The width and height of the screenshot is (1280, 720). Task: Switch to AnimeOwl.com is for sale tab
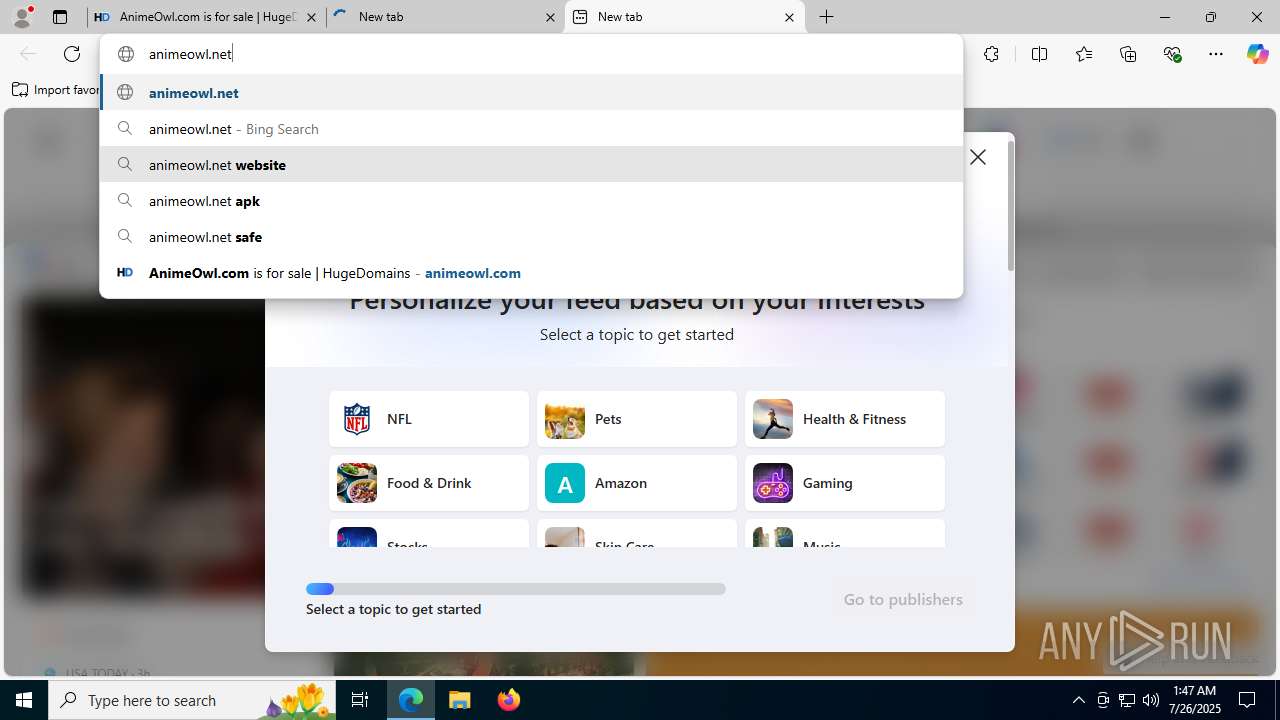coord(207,17)
